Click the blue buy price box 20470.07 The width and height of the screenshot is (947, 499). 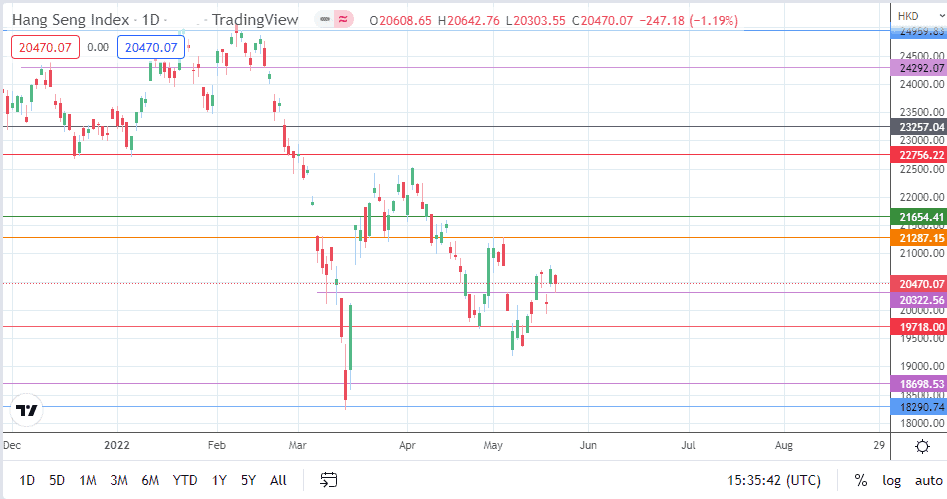[151, 47]
